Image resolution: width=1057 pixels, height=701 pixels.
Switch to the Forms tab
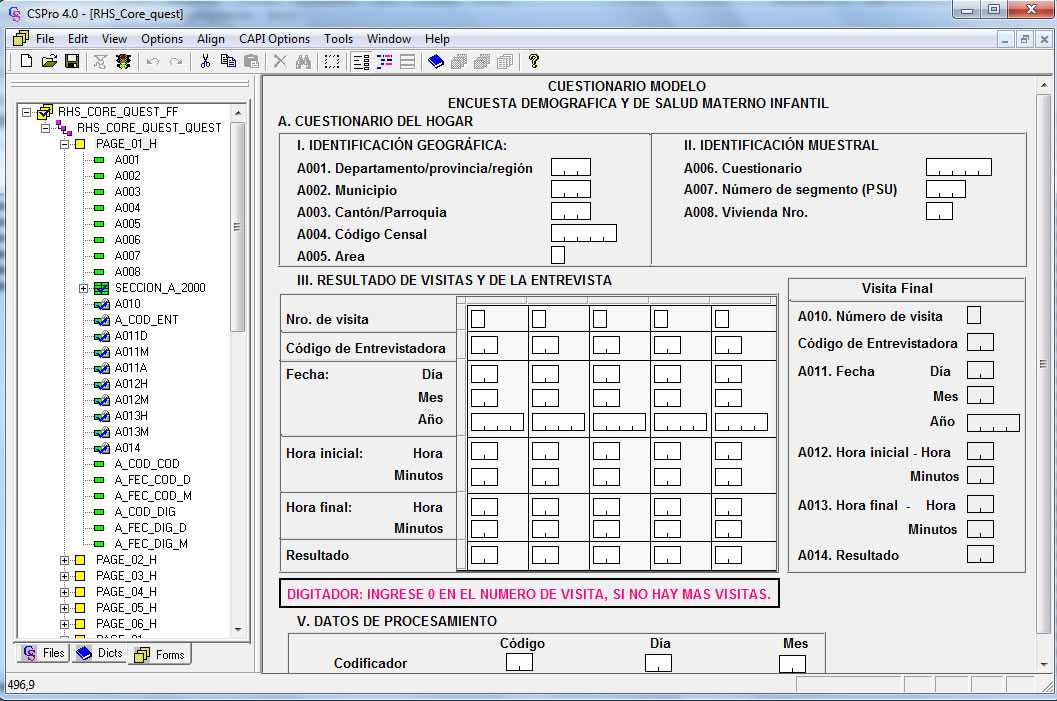click(160, 654)
